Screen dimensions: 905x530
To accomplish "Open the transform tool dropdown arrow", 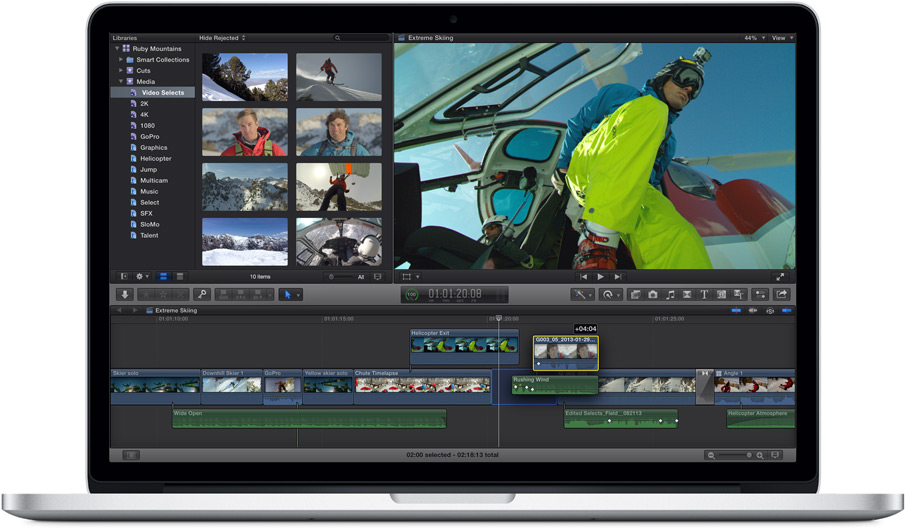I will click(418, 277).
